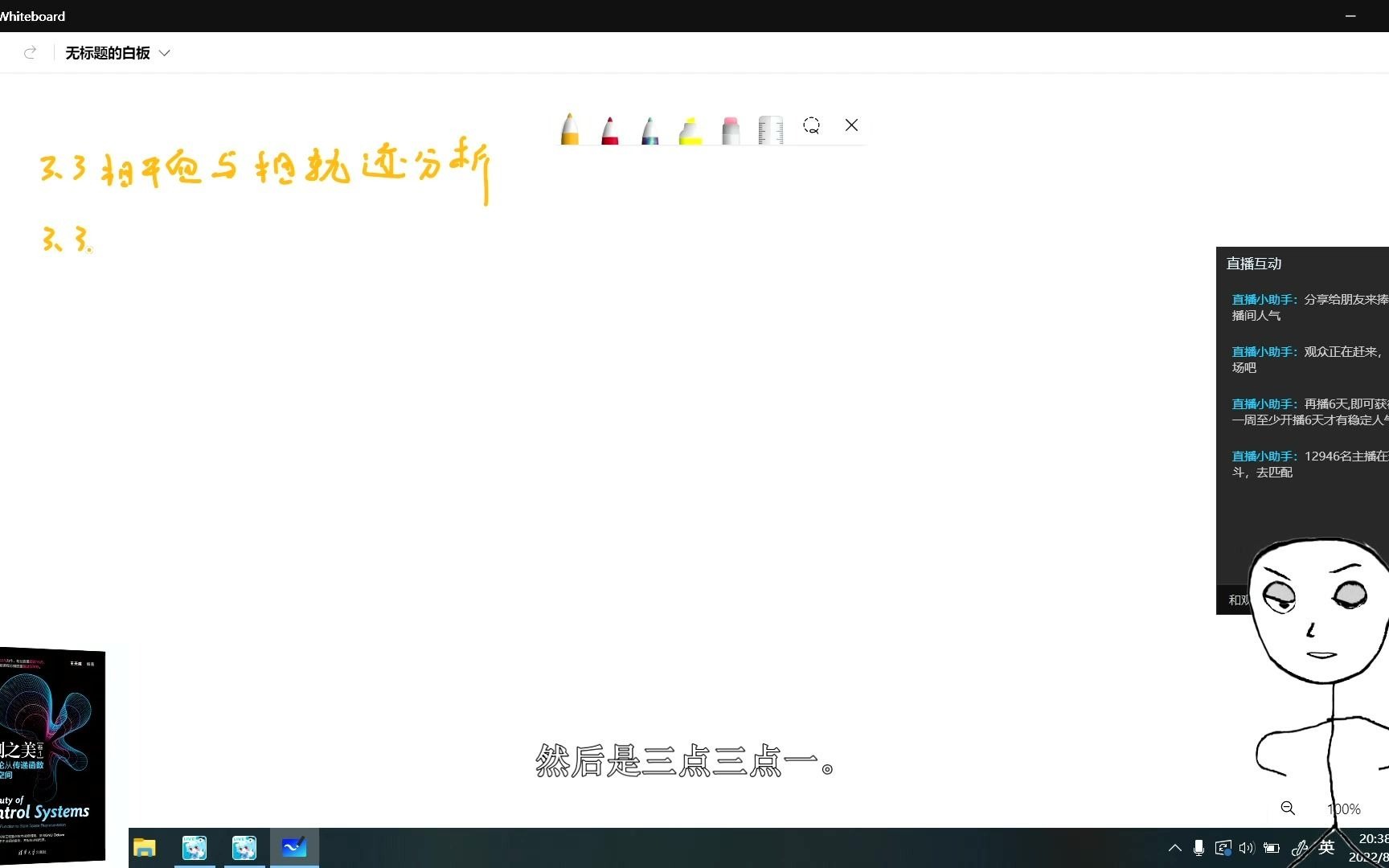
Task: Click the battery tray icon
Action: point(1272,848)
